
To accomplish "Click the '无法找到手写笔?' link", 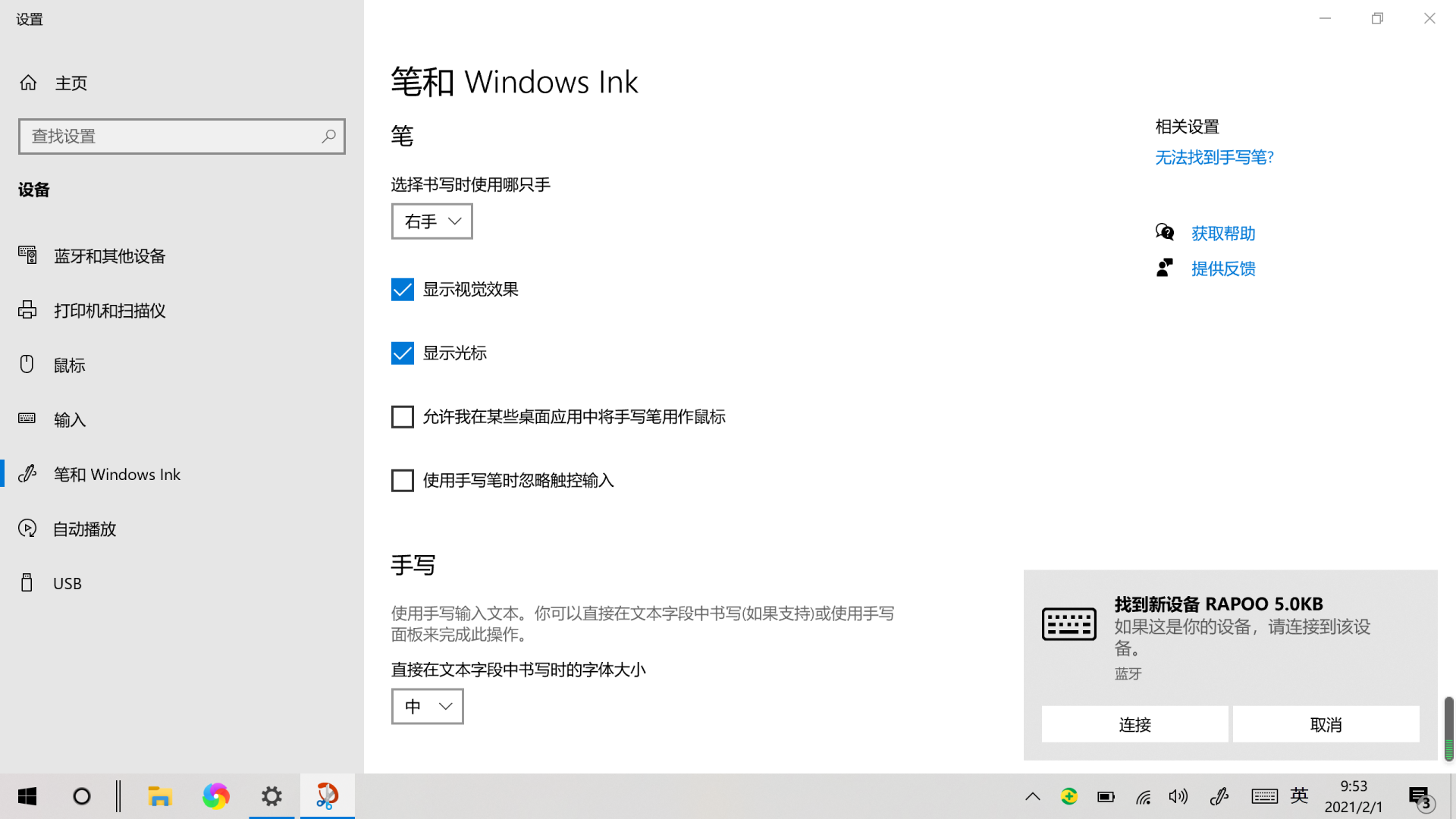I will [x=1214, y=157].
